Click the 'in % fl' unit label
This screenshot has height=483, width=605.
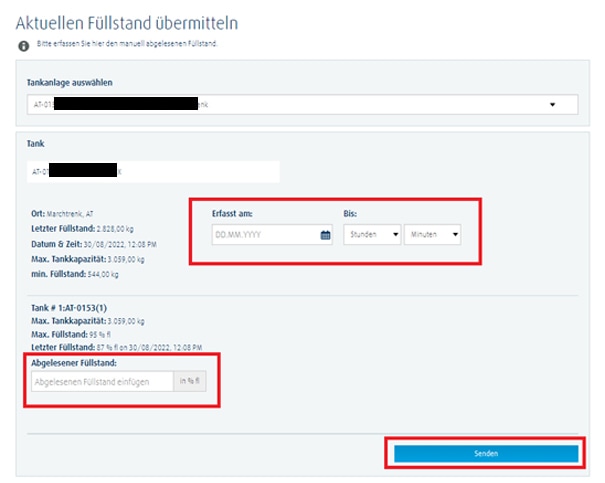point(189,381)
